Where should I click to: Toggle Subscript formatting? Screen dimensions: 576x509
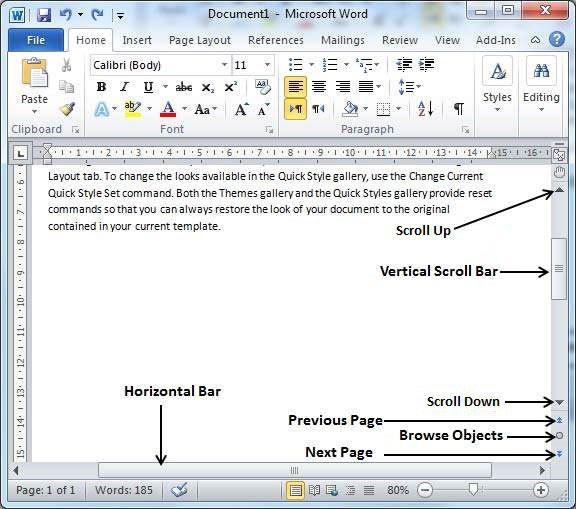[208, 88]
